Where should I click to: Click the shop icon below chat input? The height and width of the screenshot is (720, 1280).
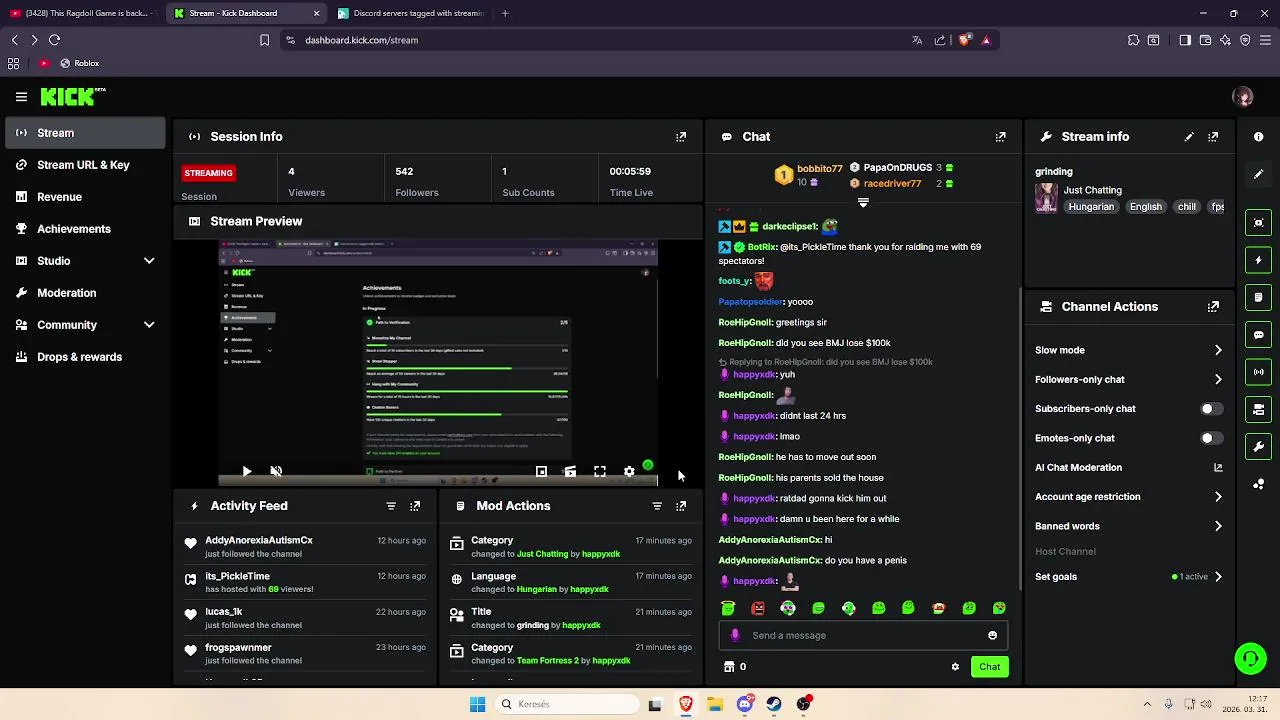729,667
